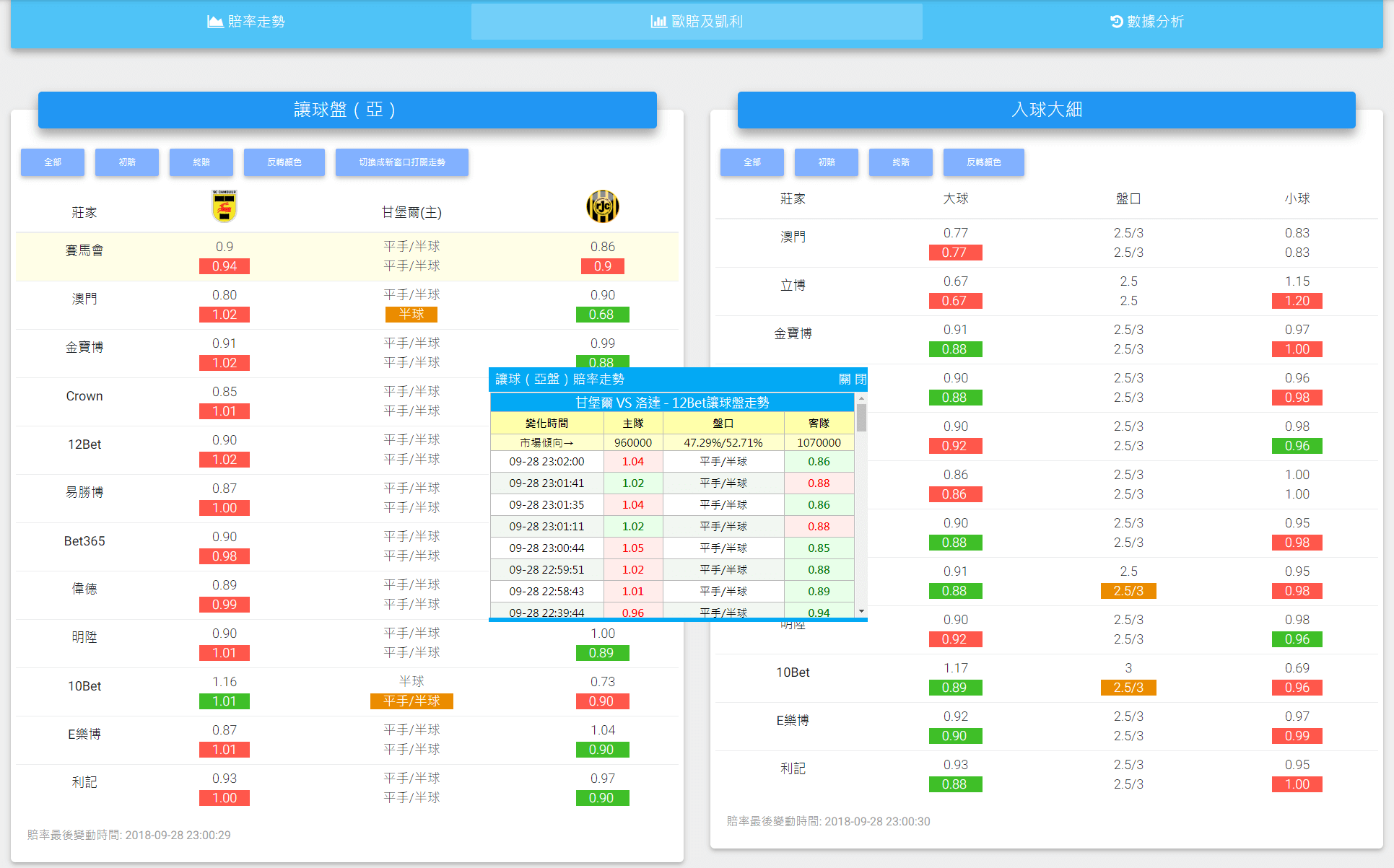
Task: Open the 賠率走勢 tab with chart icon
Action: coord(246,22)
